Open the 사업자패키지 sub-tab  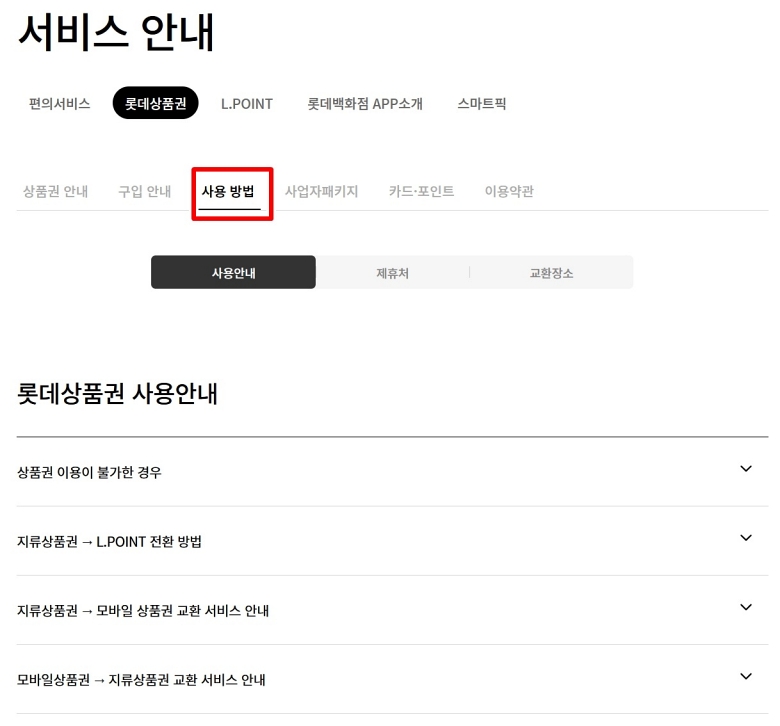click(x=321, y=191)
